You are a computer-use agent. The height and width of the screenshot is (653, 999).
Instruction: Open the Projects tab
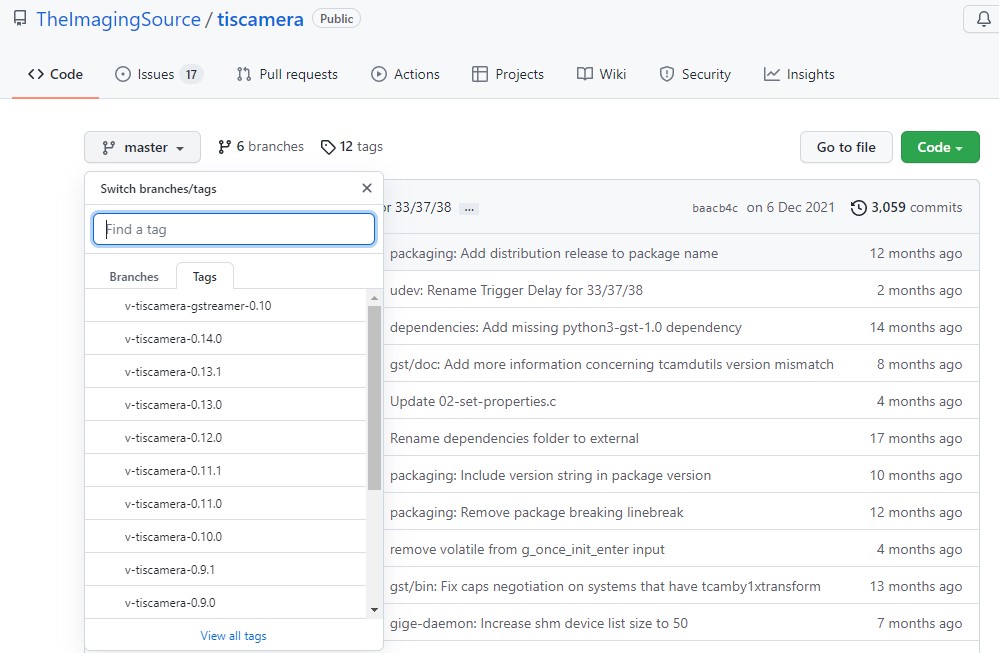[508, 75]
